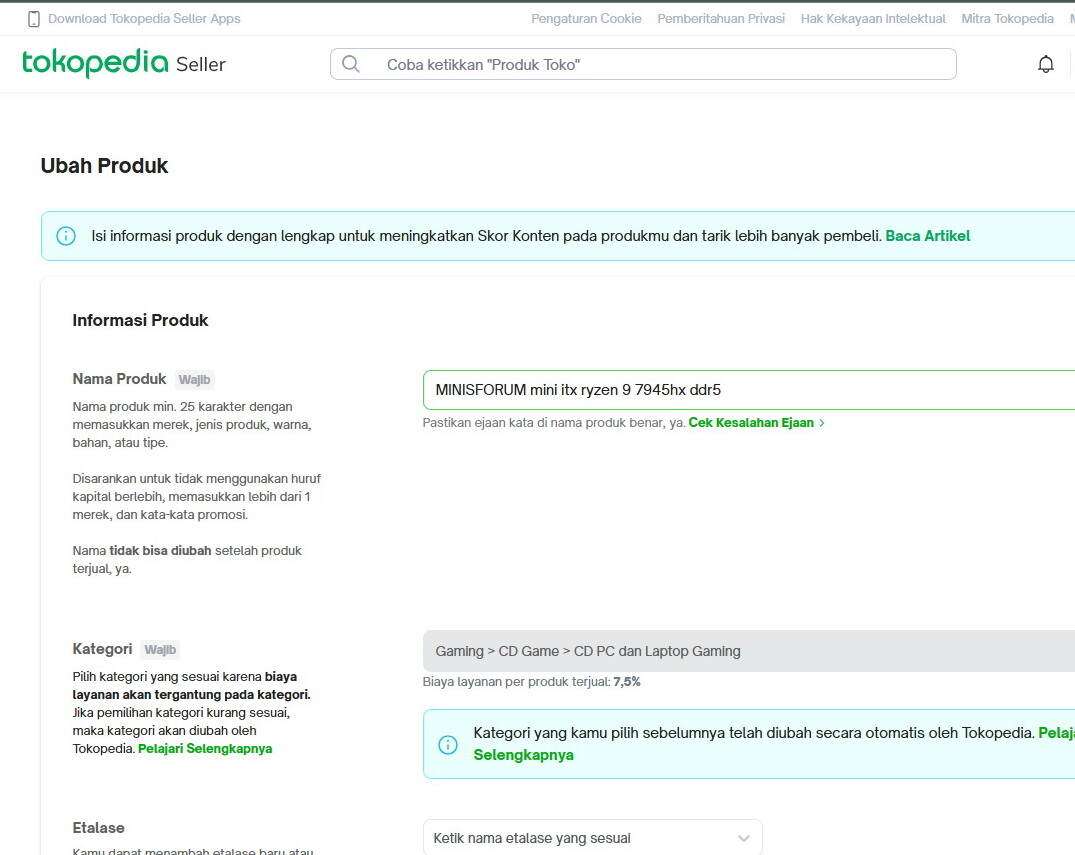Click the Nama Produk input field
Viewport: 1075px width, 855px height.
[749, 390]
